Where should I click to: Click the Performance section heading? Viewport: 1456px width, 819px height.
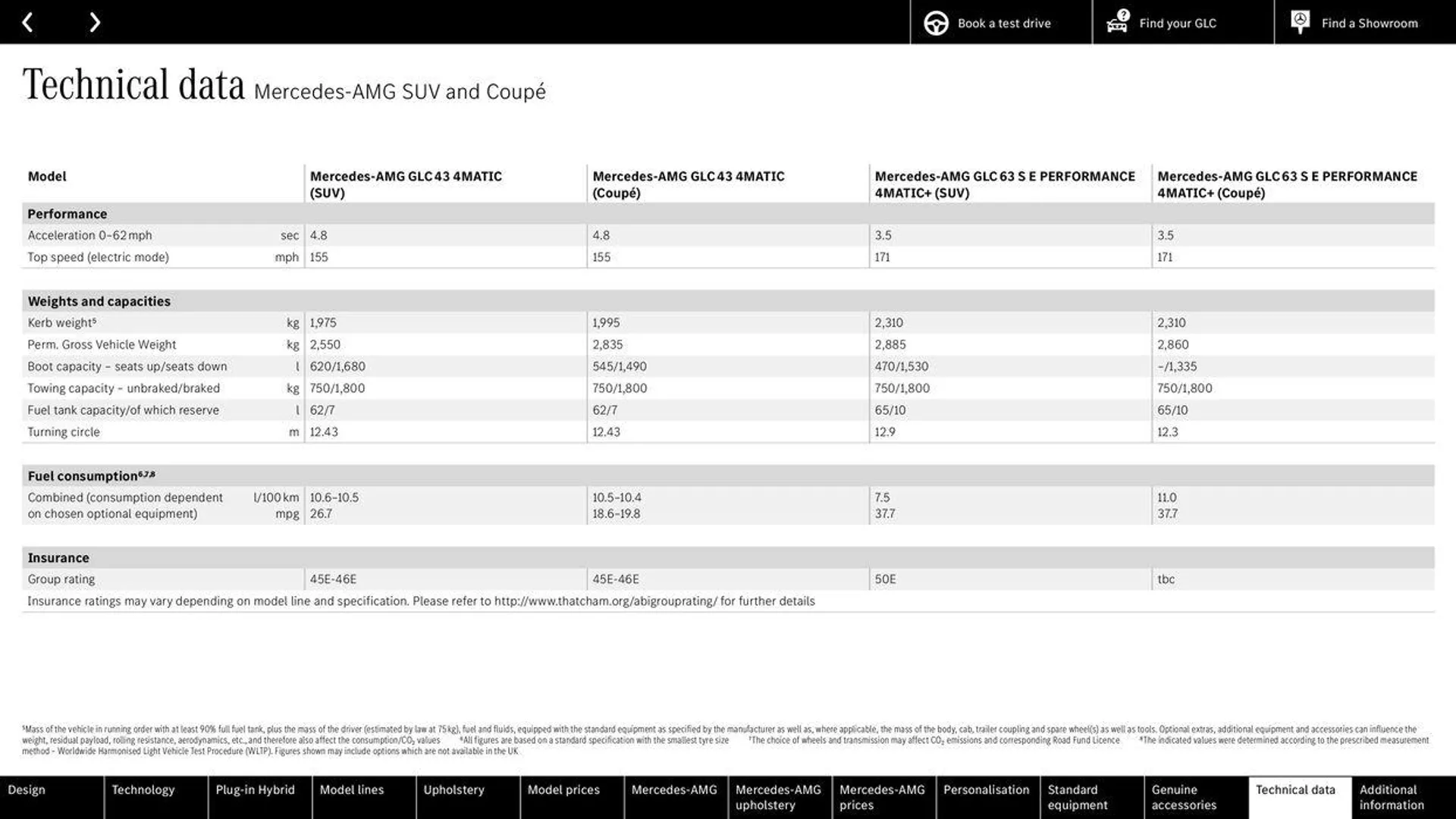point(67,214)
